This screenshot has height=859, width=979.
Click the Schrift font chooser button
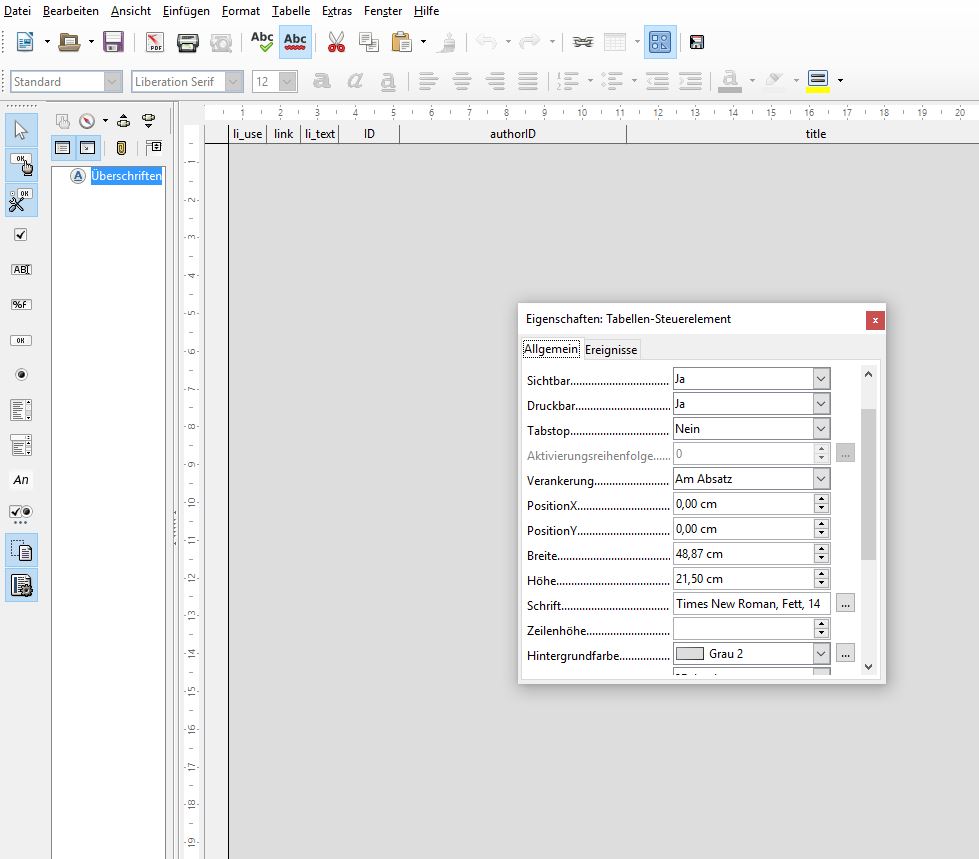click(845, 604)
